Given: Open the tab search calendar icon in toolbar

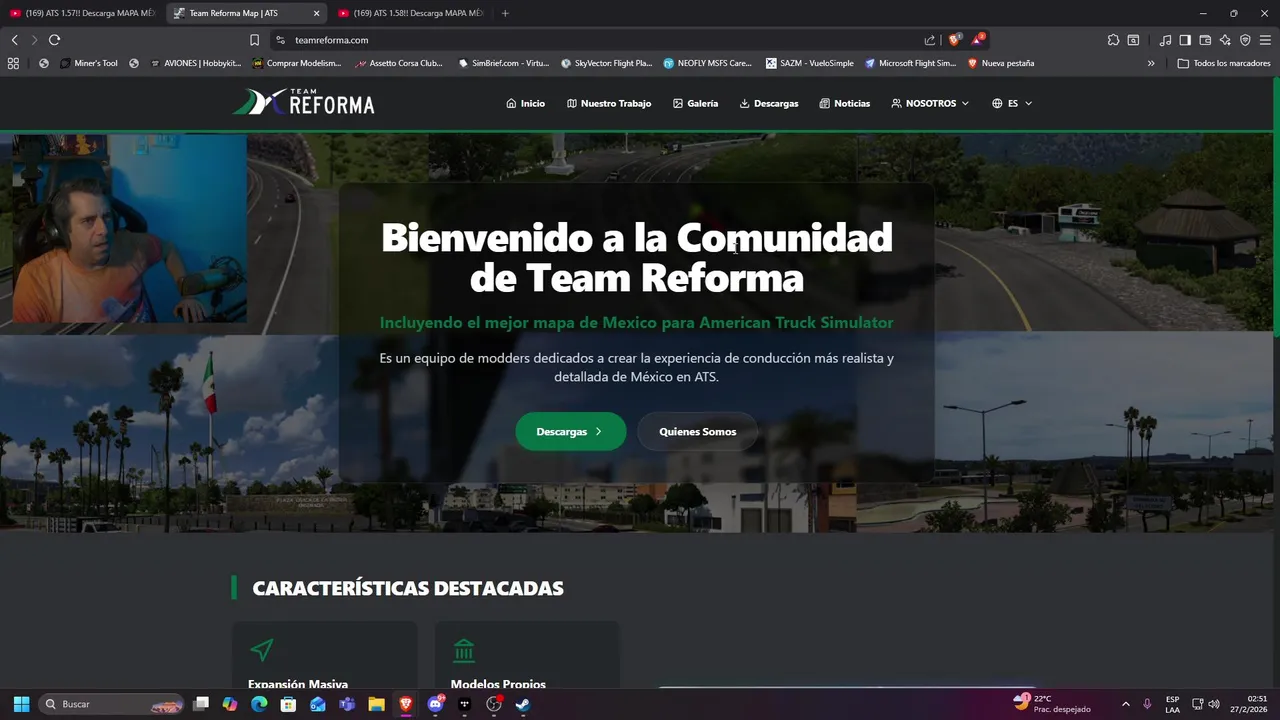Looking at the screenshot, I should tap(1133, 40).
